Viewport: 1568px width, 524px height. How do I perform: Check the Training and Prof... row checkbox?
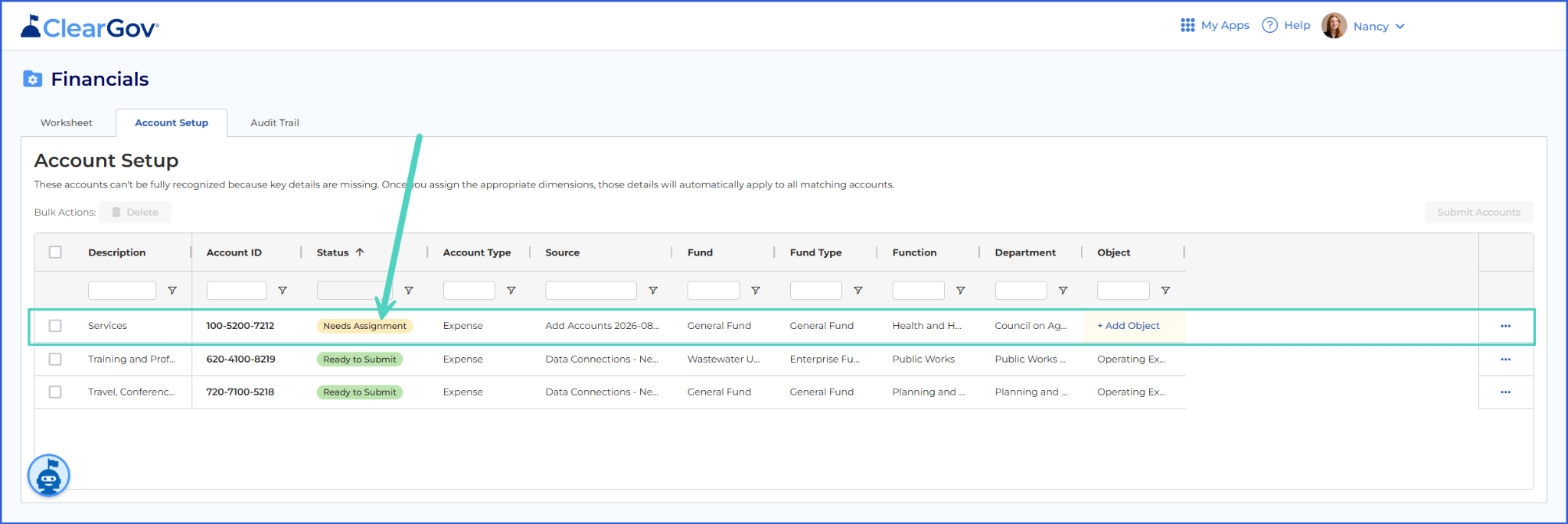[x=55, y=360]
